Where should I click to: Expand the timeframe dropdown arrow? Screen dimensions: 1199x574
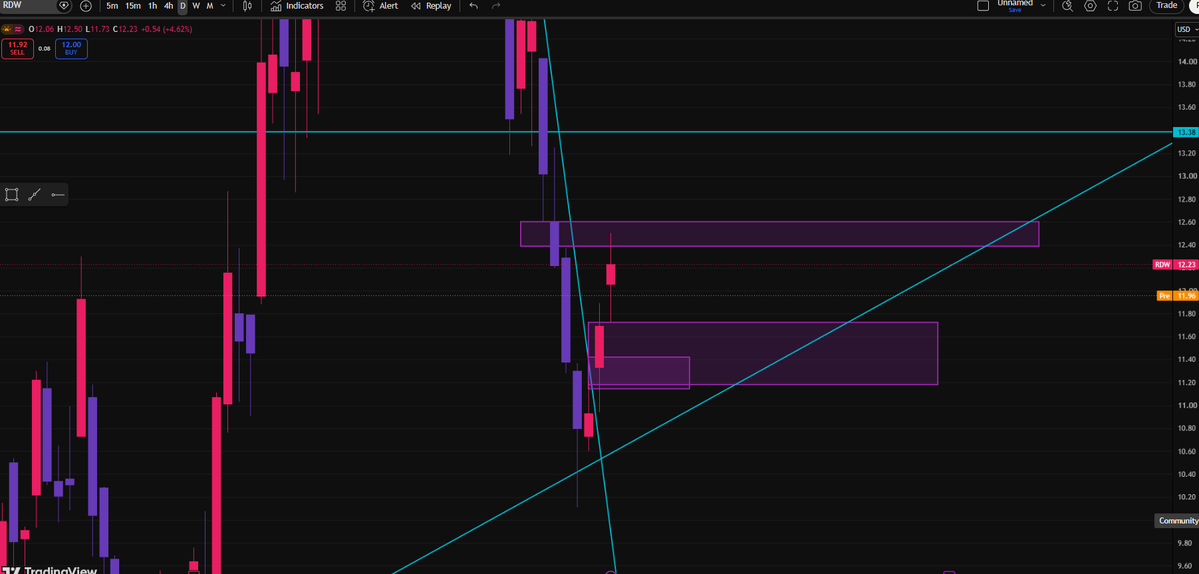[x=223, y=5]
